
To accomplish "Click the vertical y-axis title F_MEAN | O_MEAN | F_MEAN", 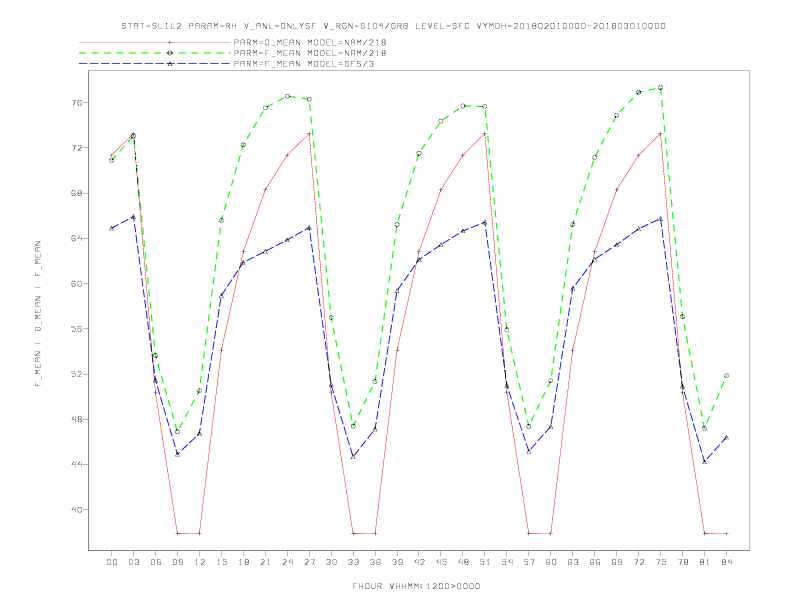I will pyautogui.click(x=38, y=314).
